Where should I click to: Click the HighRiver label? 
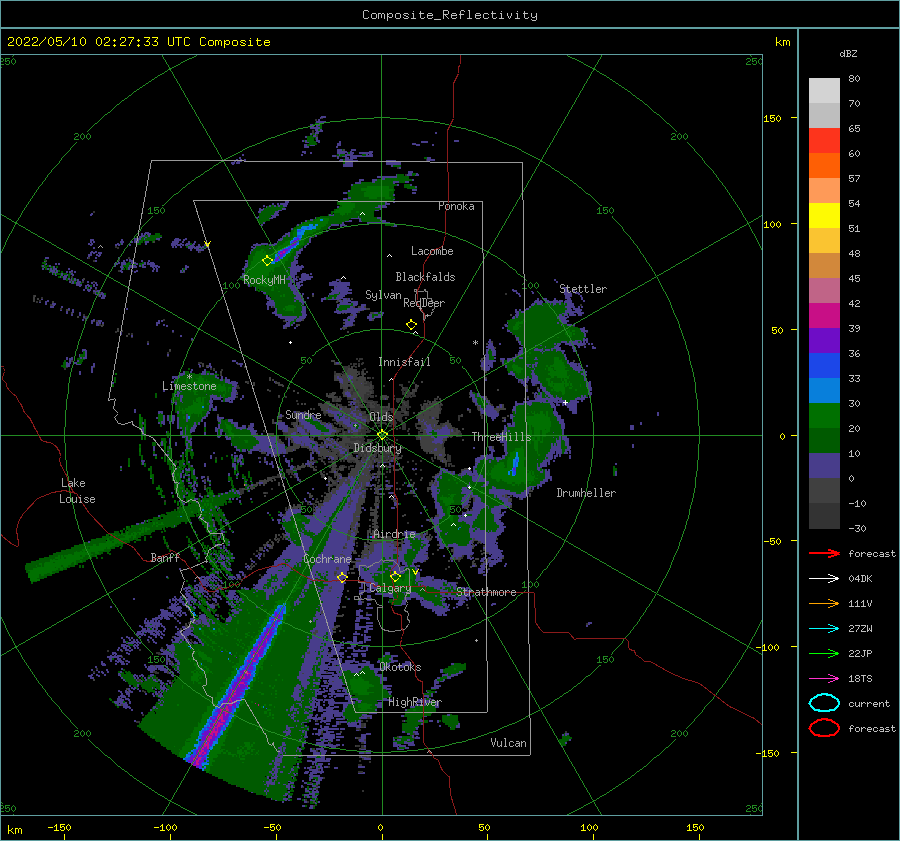pyautogui.click(x=415, y=702)
